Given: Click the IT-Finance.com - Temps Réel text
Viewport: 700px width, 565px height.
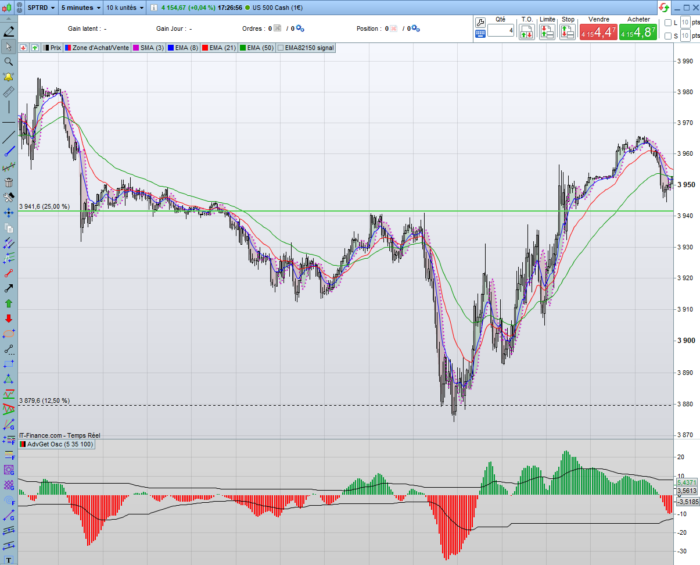Looking at the screenshot, I should [x=60, y=436].
